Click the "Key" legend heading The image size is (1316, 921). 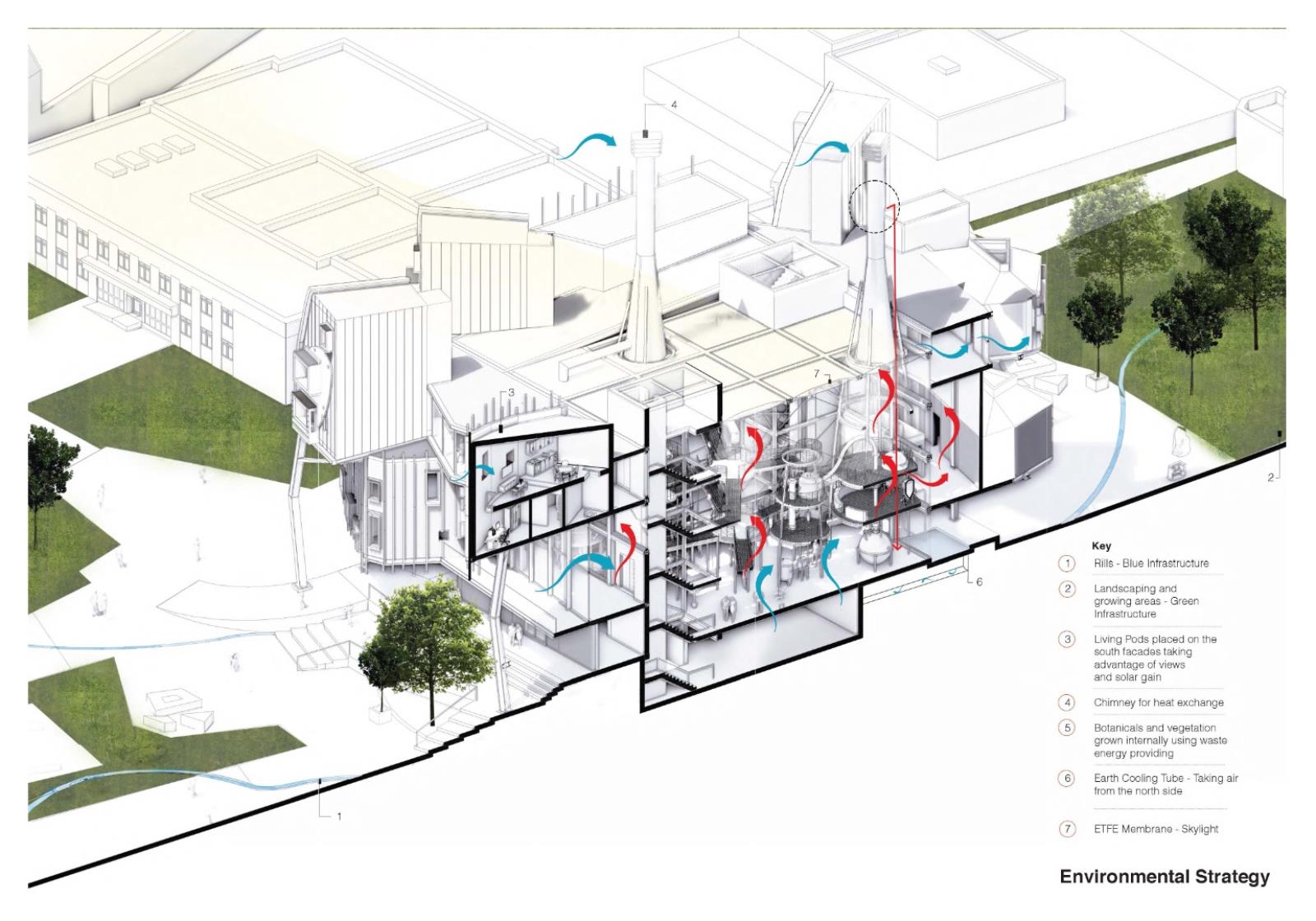pyautogui.click(x=1101, y=546)
